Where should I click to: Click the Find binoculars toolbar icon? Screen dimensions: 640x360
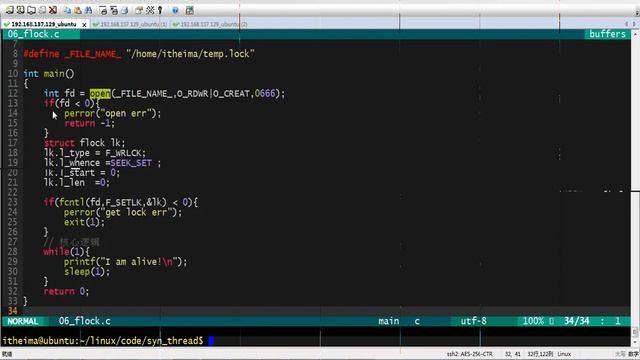[89, 10]
